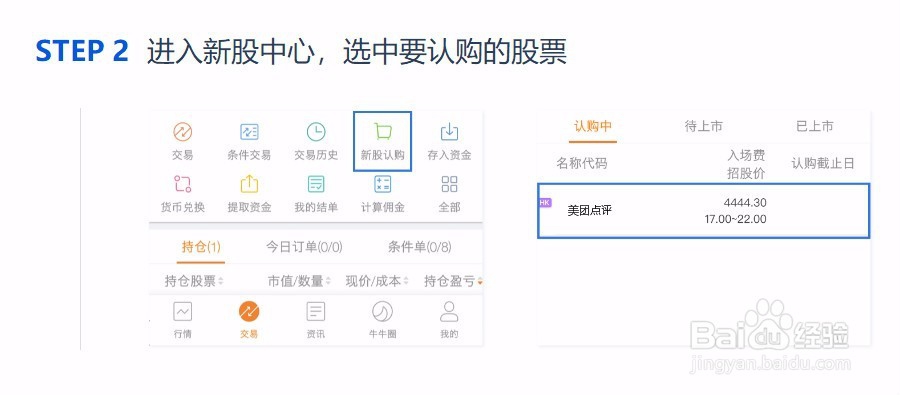
Task: Open 我的结单 statement icon
Action: 316,184
